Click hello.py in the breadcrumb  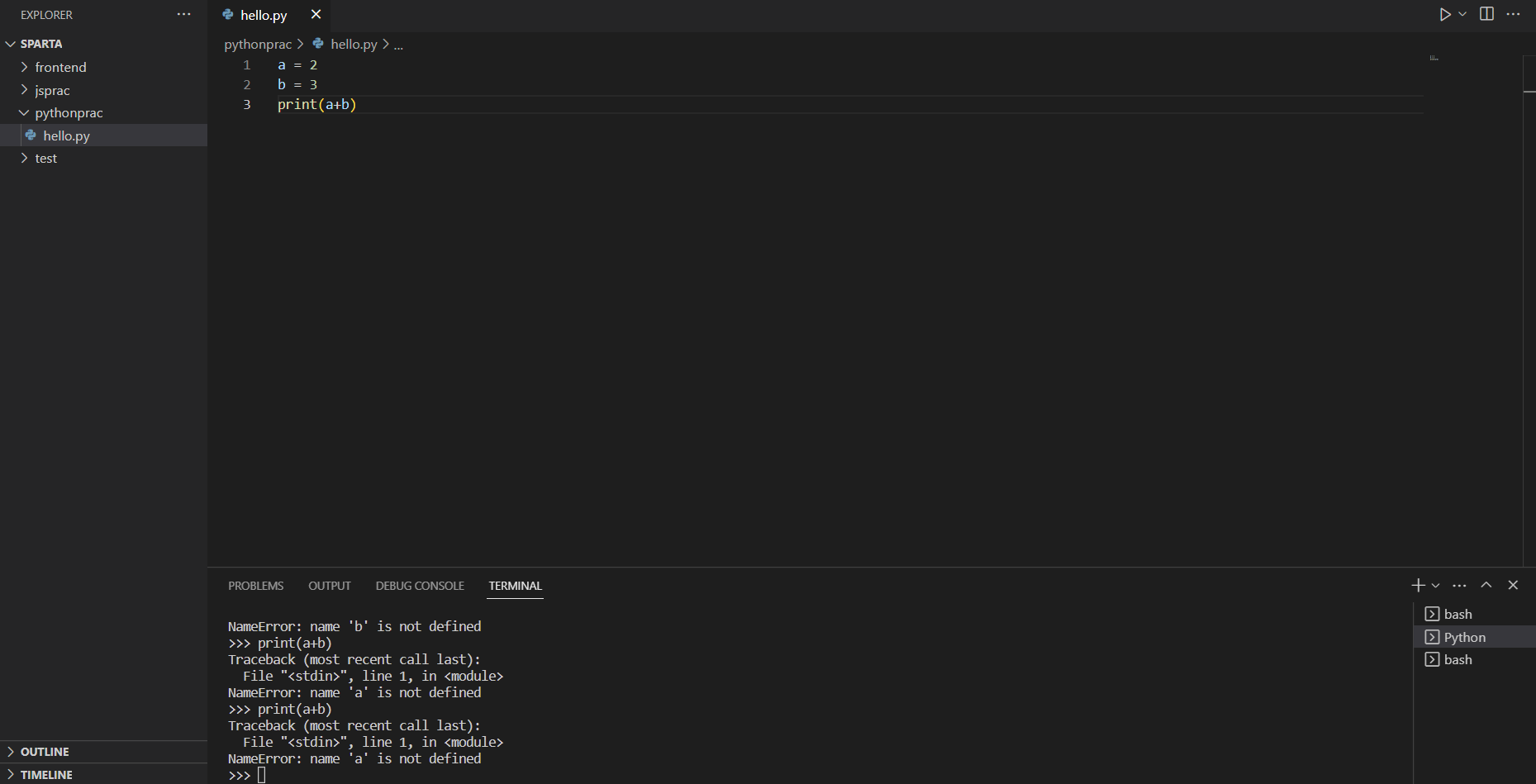(354, 44)
